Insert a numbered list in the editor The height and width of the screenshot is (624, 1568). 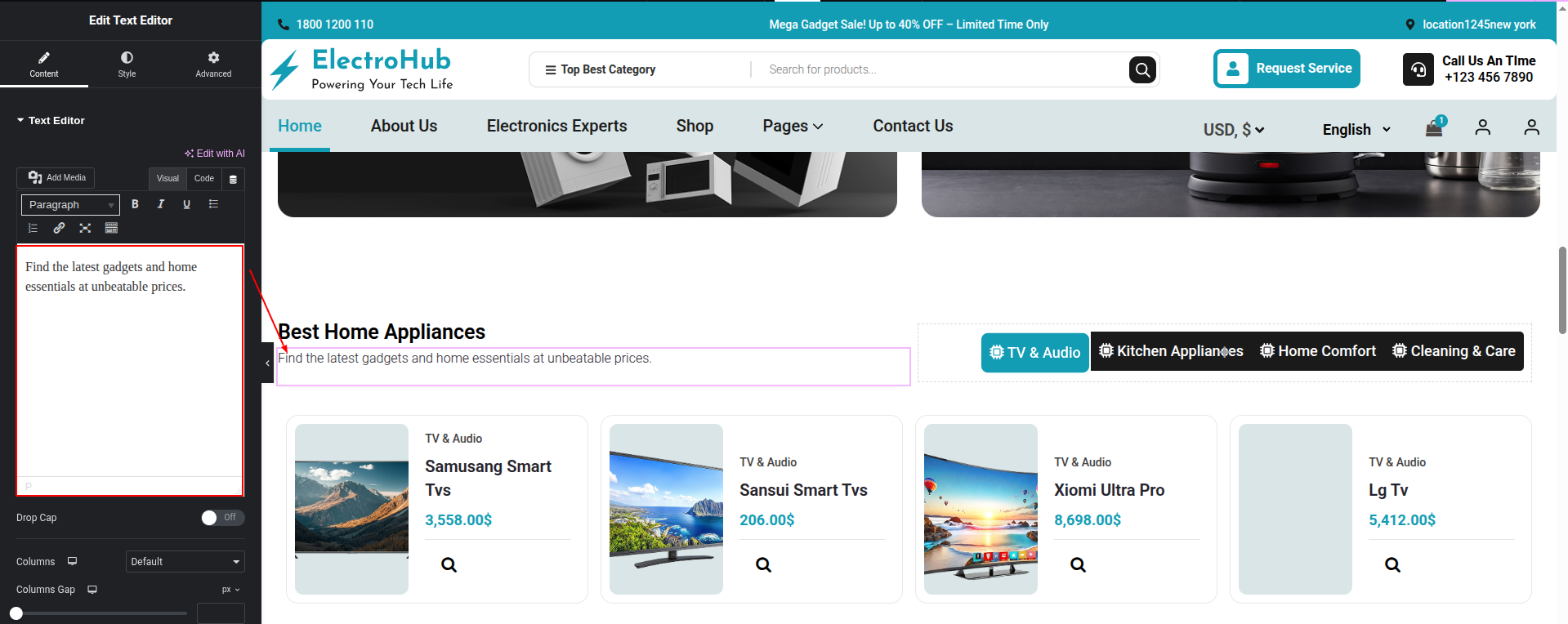tap(34, 228)
